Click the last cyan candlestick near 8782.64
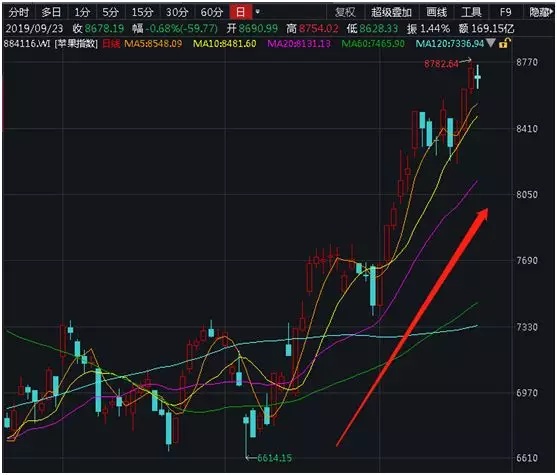This screenshot has width=557, height=475. (478, 77)
